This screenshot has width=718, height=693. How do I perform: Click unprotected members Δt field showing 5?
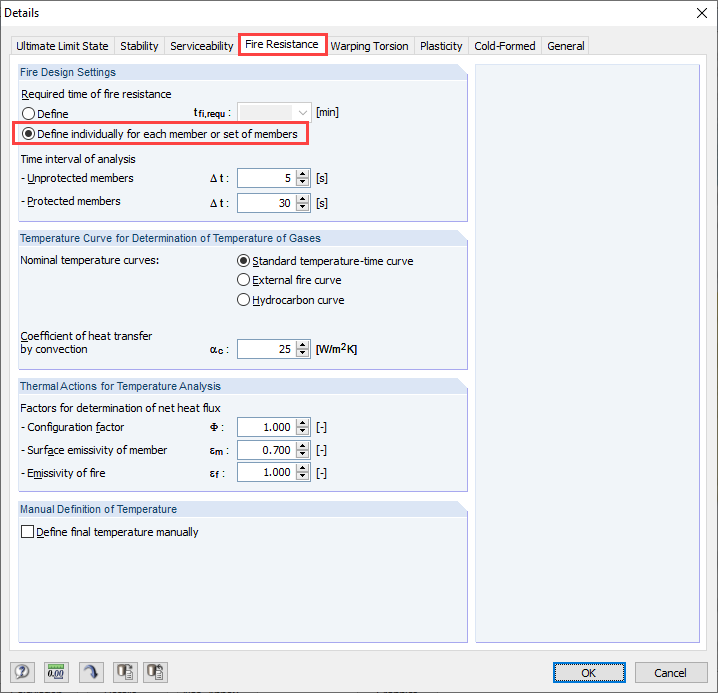[x=267, y=178]
